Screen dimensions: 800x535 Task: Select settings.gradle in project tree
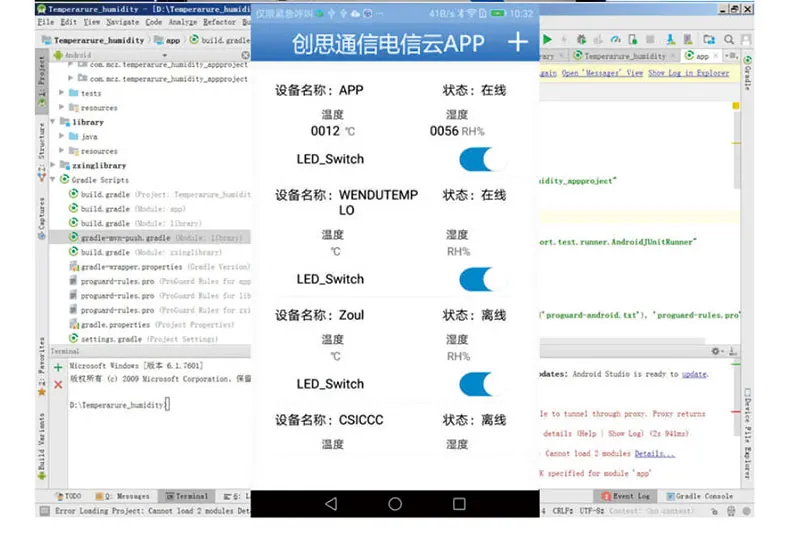point(144,339)
